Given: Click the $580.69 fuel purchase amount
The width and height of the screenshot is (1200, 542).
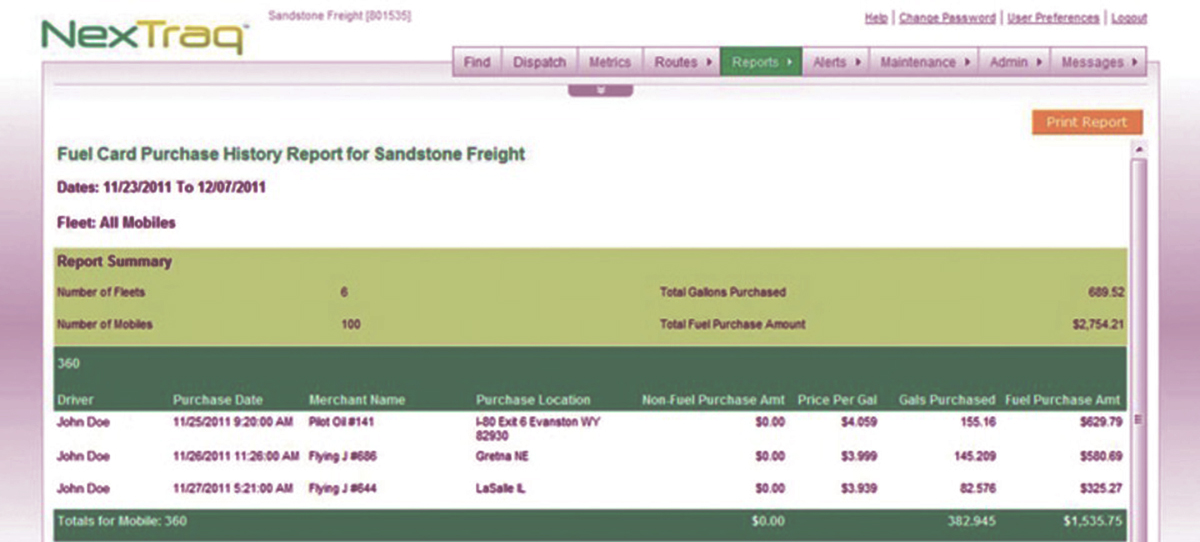Looking at the screenshot, I should [1100, 456].
